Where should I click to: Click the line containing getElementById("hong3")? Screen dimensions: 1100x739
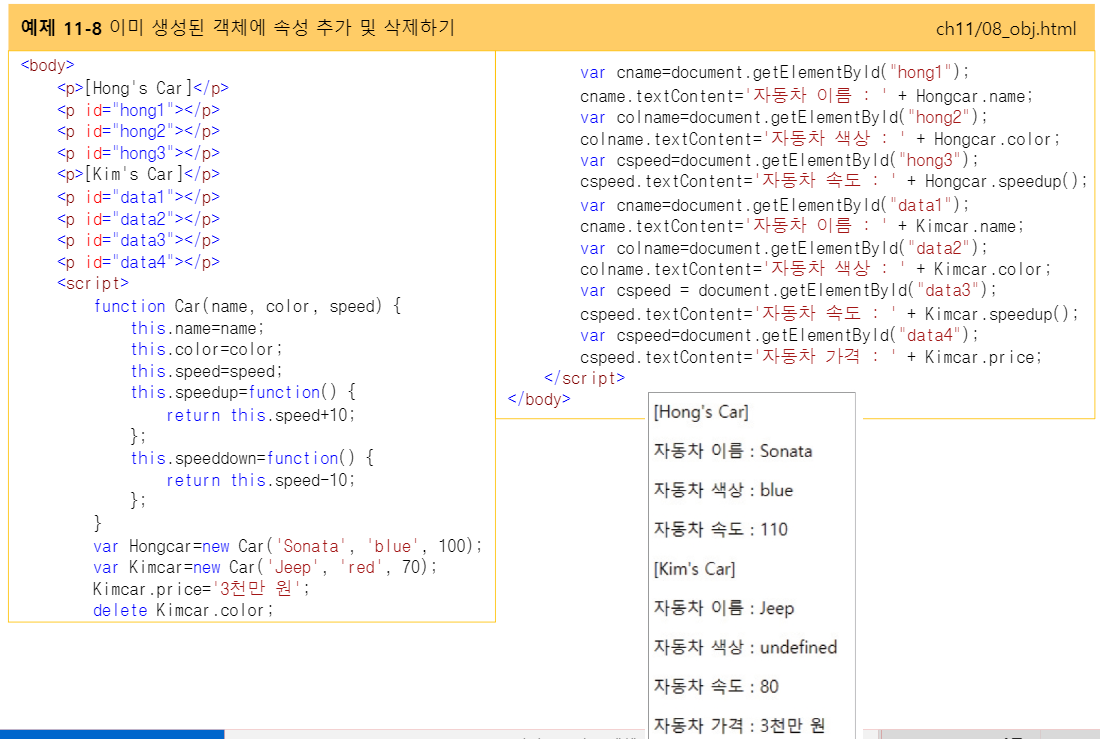pyautogui.click(x=779, y=160)
